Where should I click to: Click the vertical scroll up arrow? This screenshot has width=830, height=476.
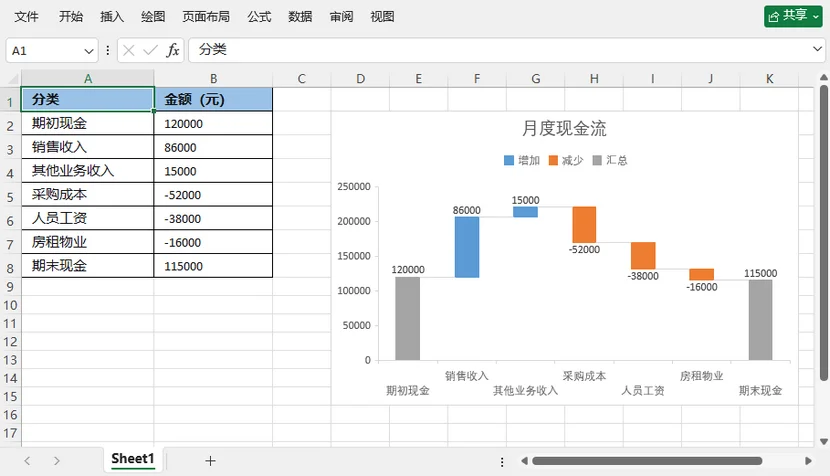(824, 78)
